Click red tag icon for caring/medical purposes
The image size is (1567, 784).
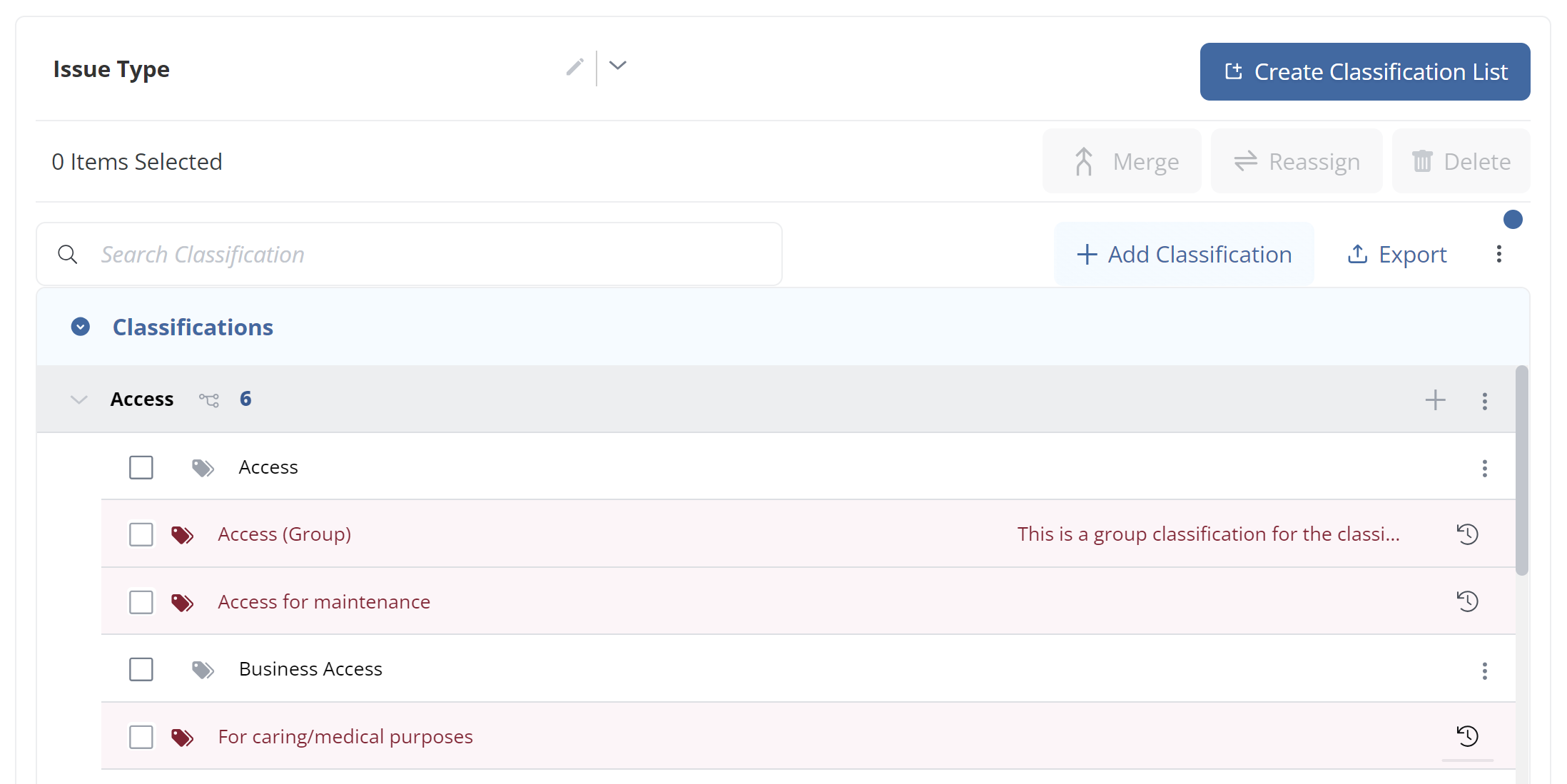coord(183,738)
